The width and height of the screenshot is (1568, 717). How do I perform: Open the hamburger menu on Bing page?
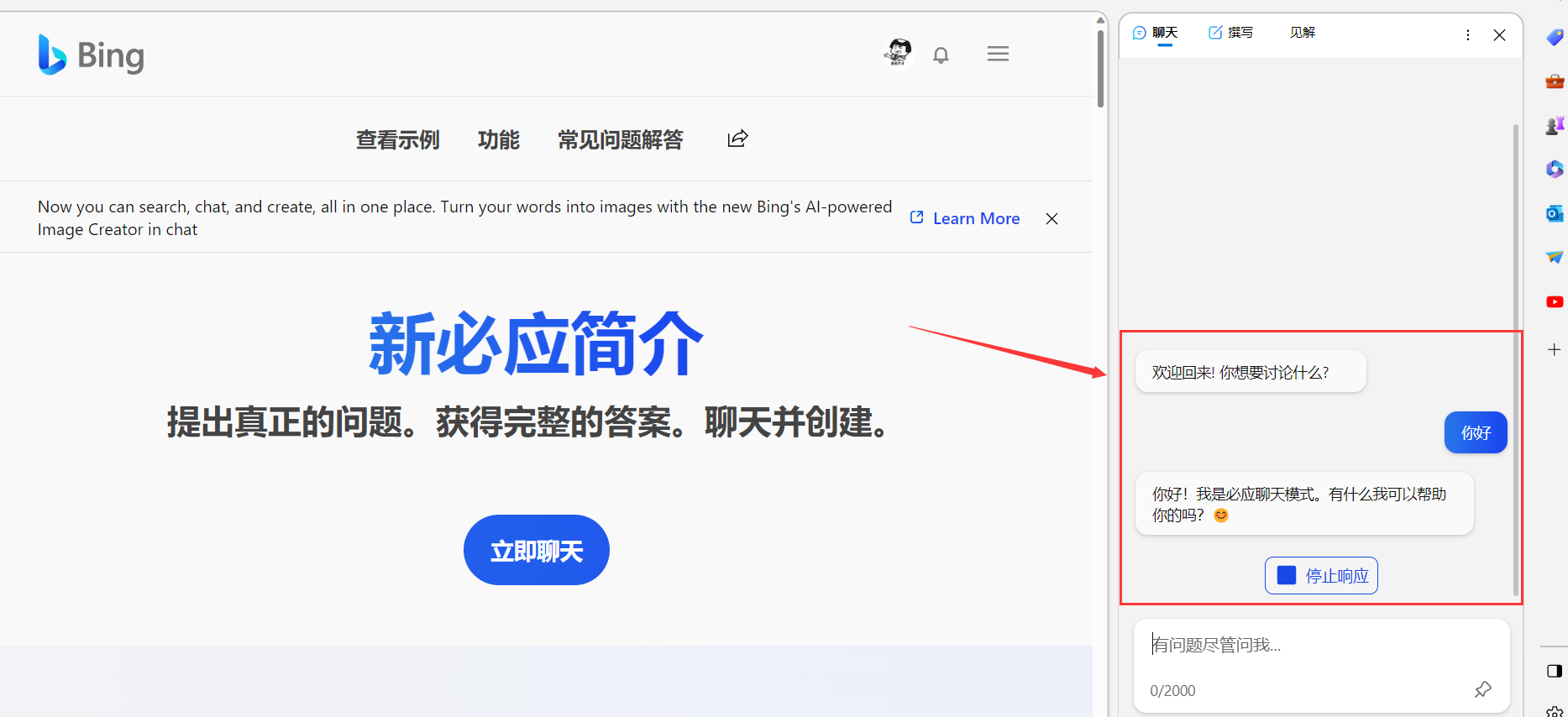tap(998, 54)
